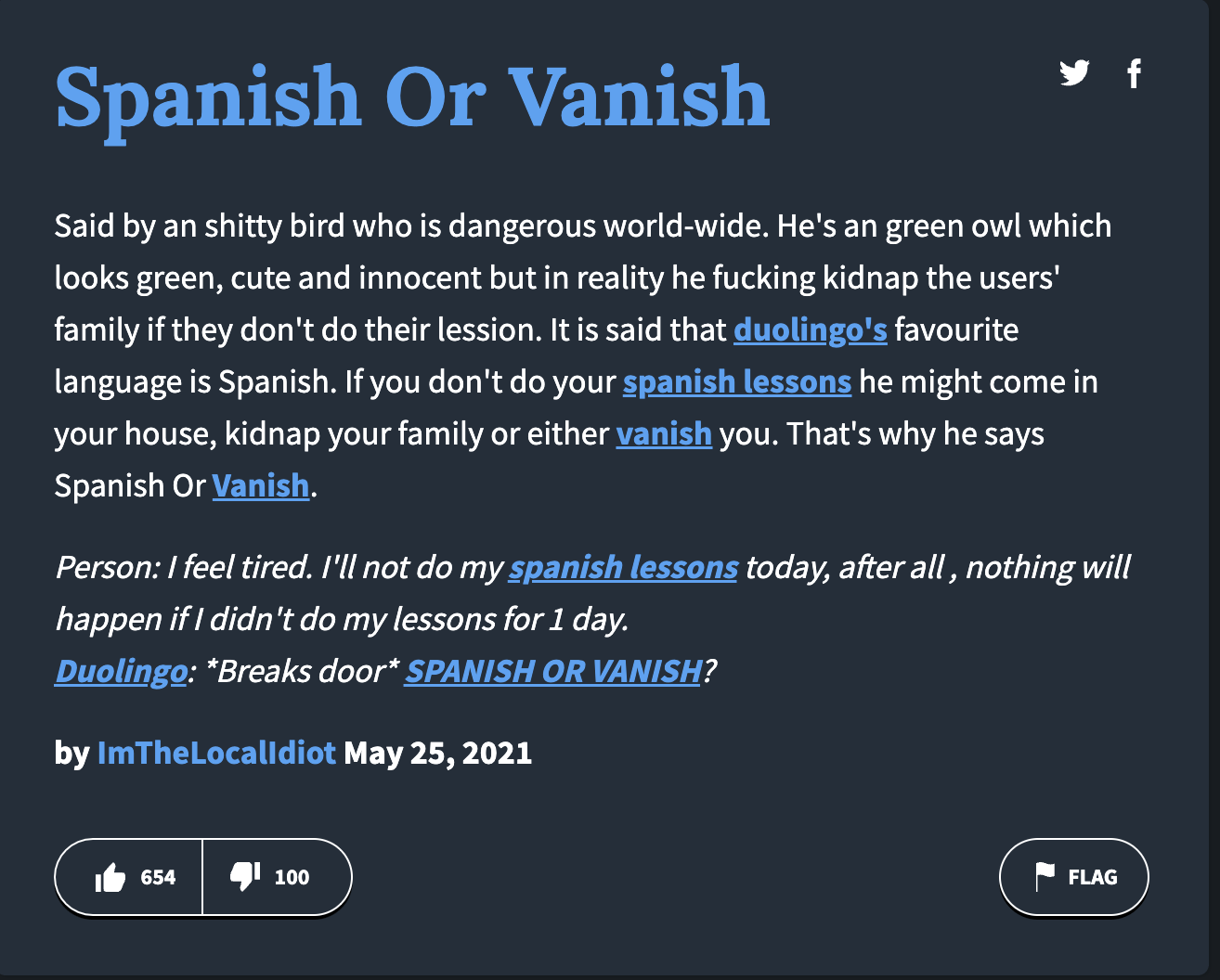Click the flag icon to report
The height and width of the screenshot is (980, 1220).
[1045, 876]
